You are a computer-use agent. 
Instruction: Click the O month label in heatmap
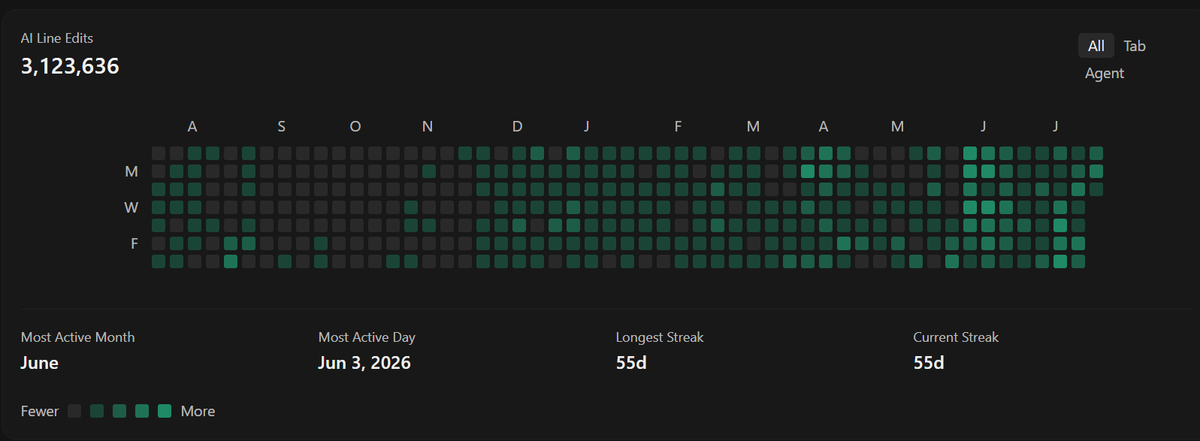pyautogui.click(x=355, y=126)
